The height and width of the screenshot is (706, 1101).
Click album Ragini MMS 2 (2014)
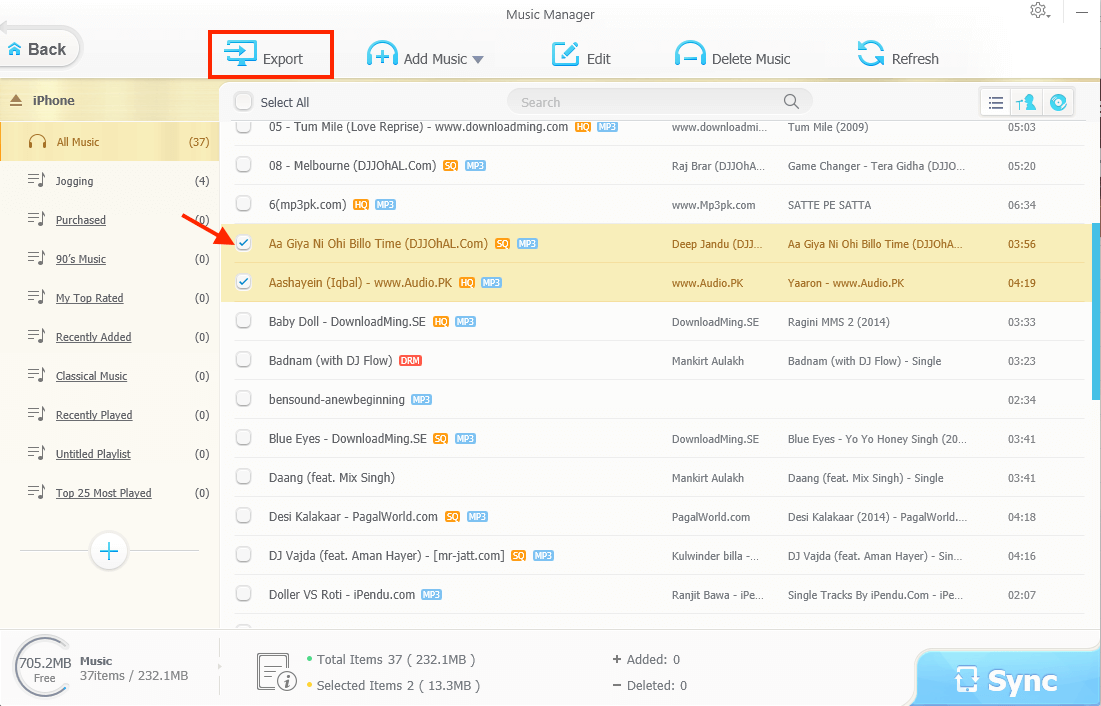coord(838,322)
